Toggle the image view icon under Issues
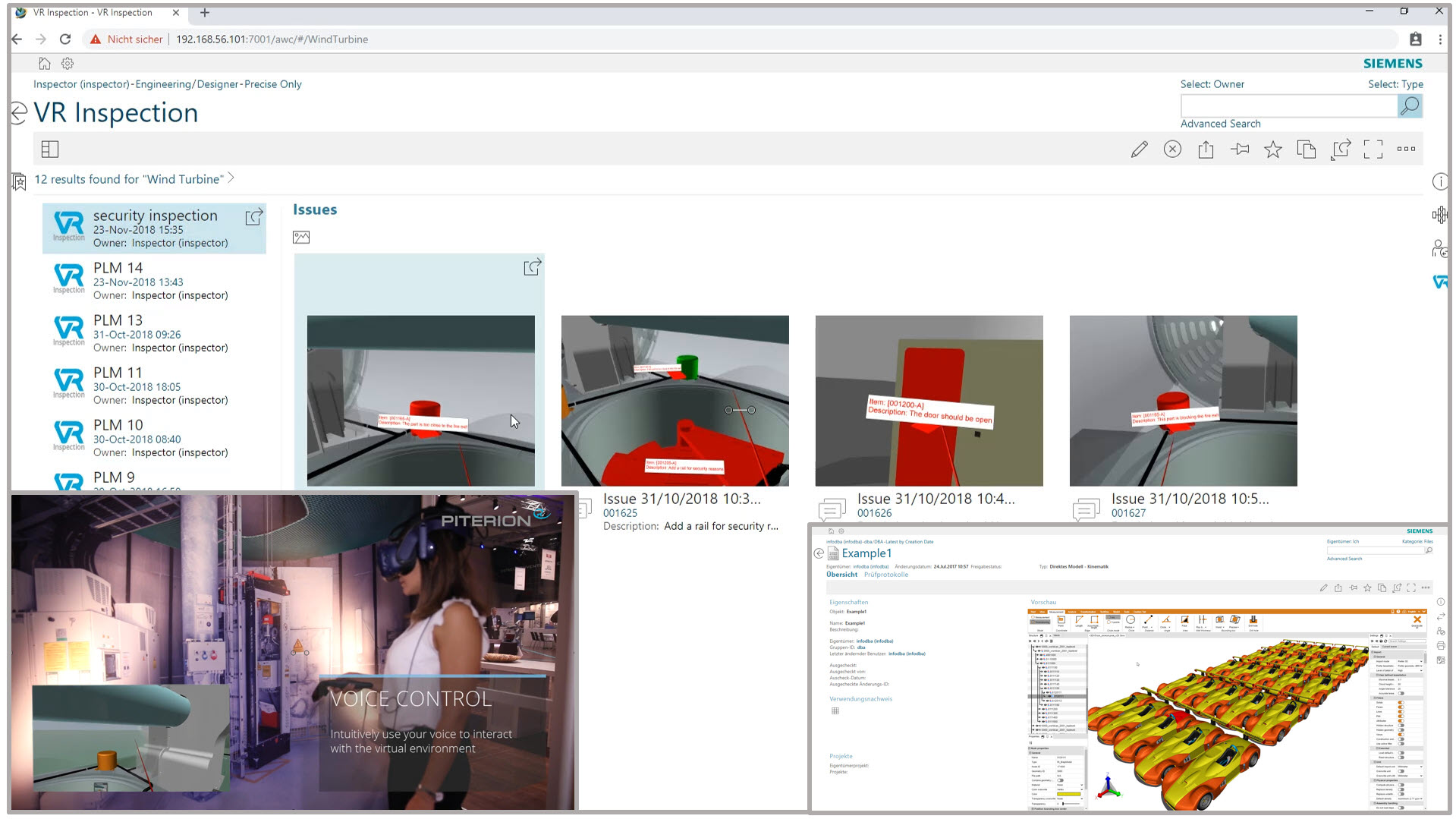The height and width of the screenshot is (819, 1456). point(301,238)
